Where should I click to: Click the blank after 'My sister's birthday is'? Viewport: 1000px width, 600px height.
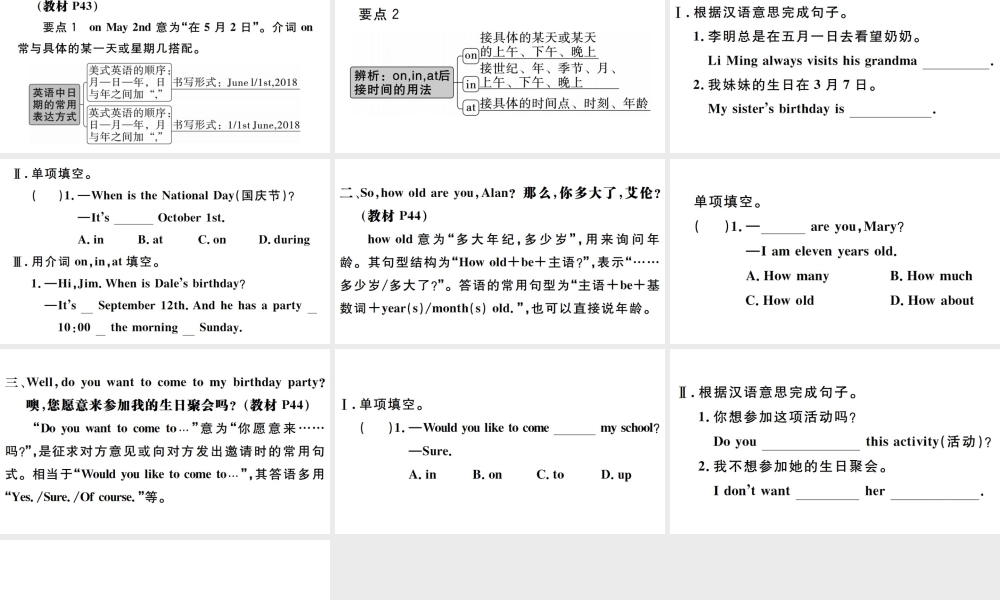(x=891, y=110)
